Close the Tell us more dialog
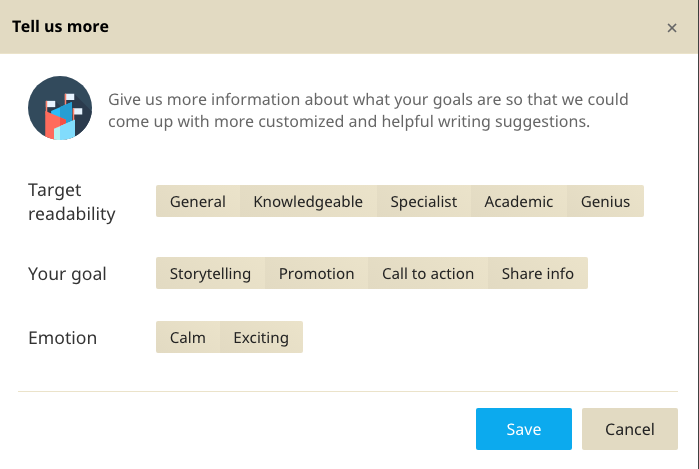The height and width of the screenshot is (469, 699). pyautogui.click(x=672, y=28)
